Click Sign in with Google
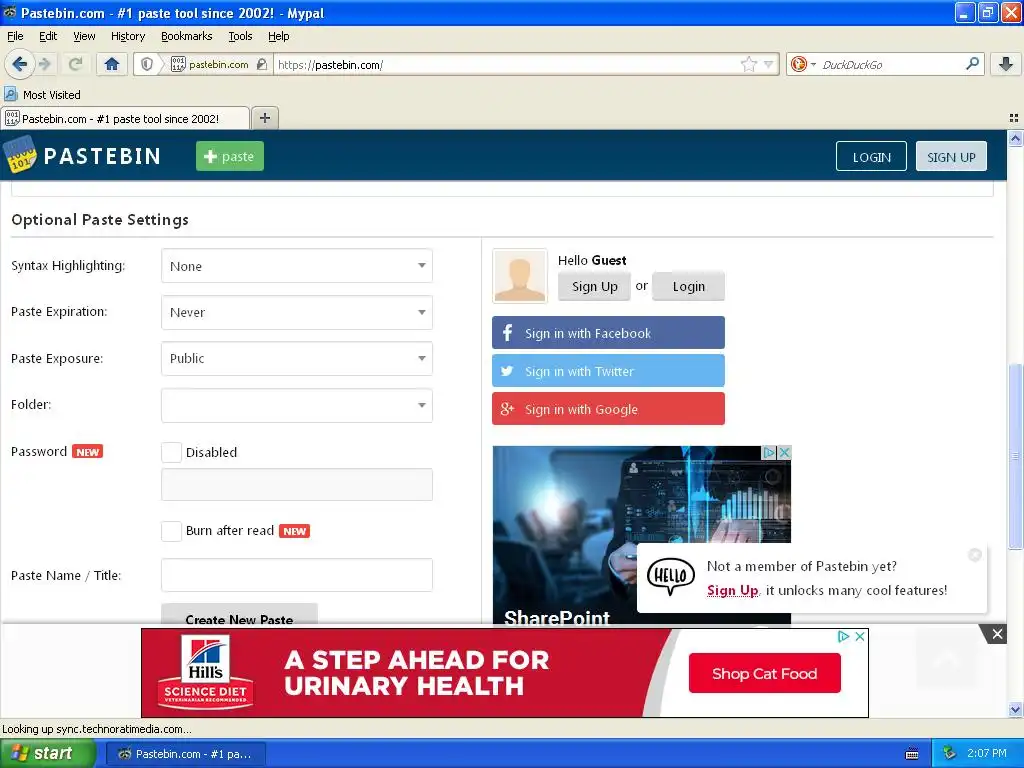This screenshot has height=768, width=1024. [x=608, y=409]
